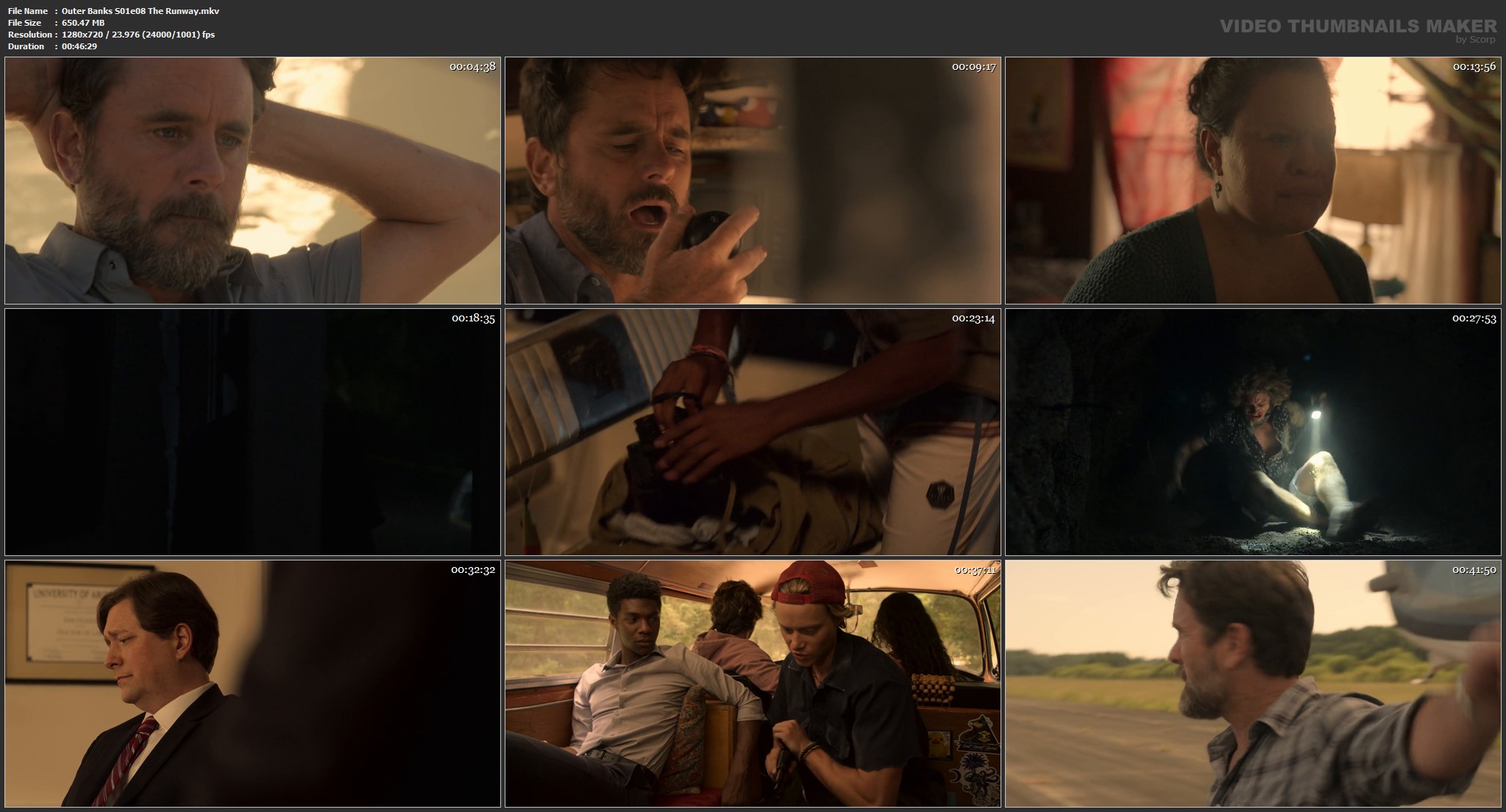The height and width of the screenshot is (812, 1506).
Task: Select the backpack thumbnail at 00:23:14
Action: click(753, 432)
